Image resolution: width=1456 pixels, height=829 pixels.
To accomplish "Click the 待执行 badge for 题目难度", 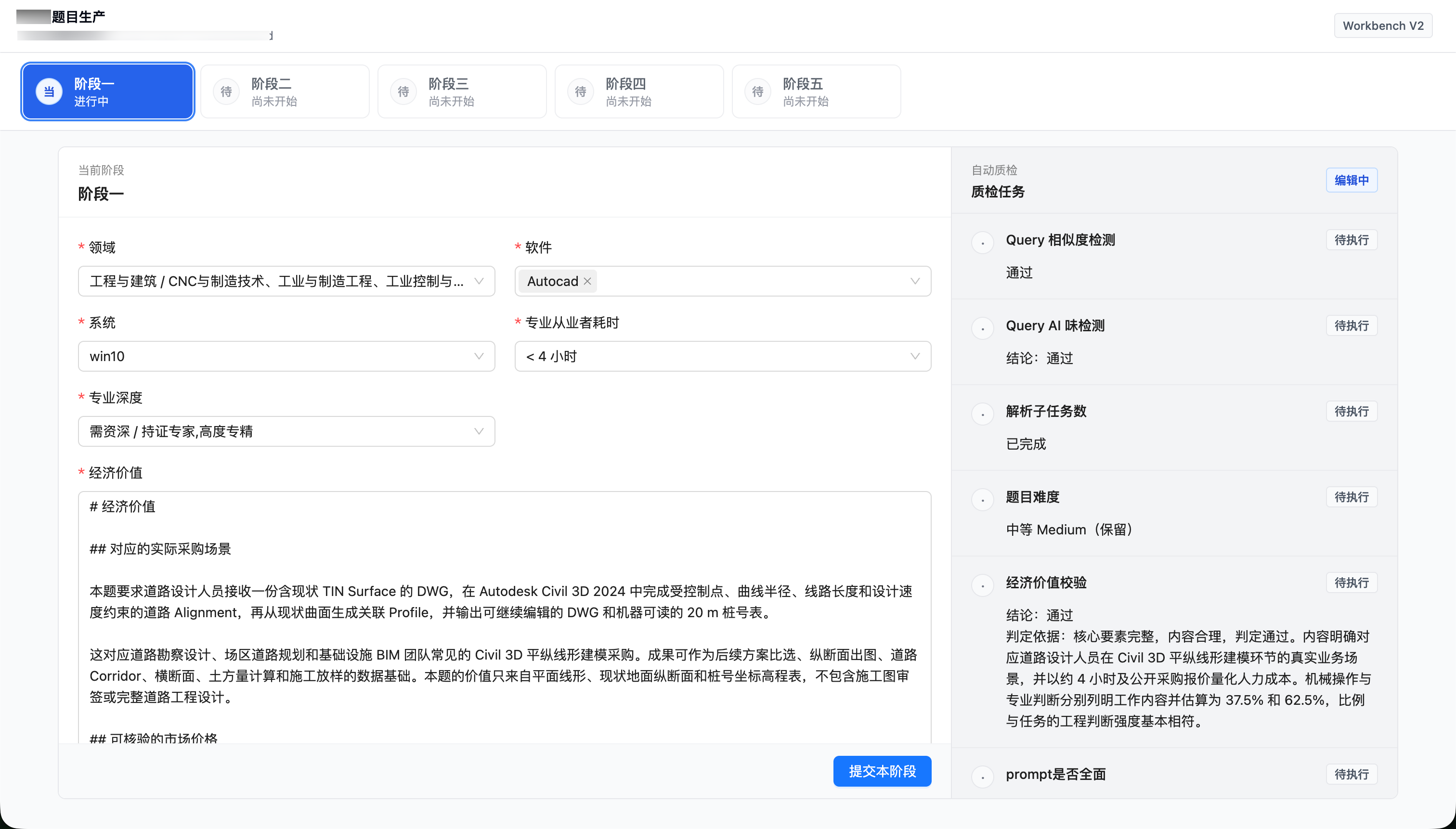I will coord(1351,497).
